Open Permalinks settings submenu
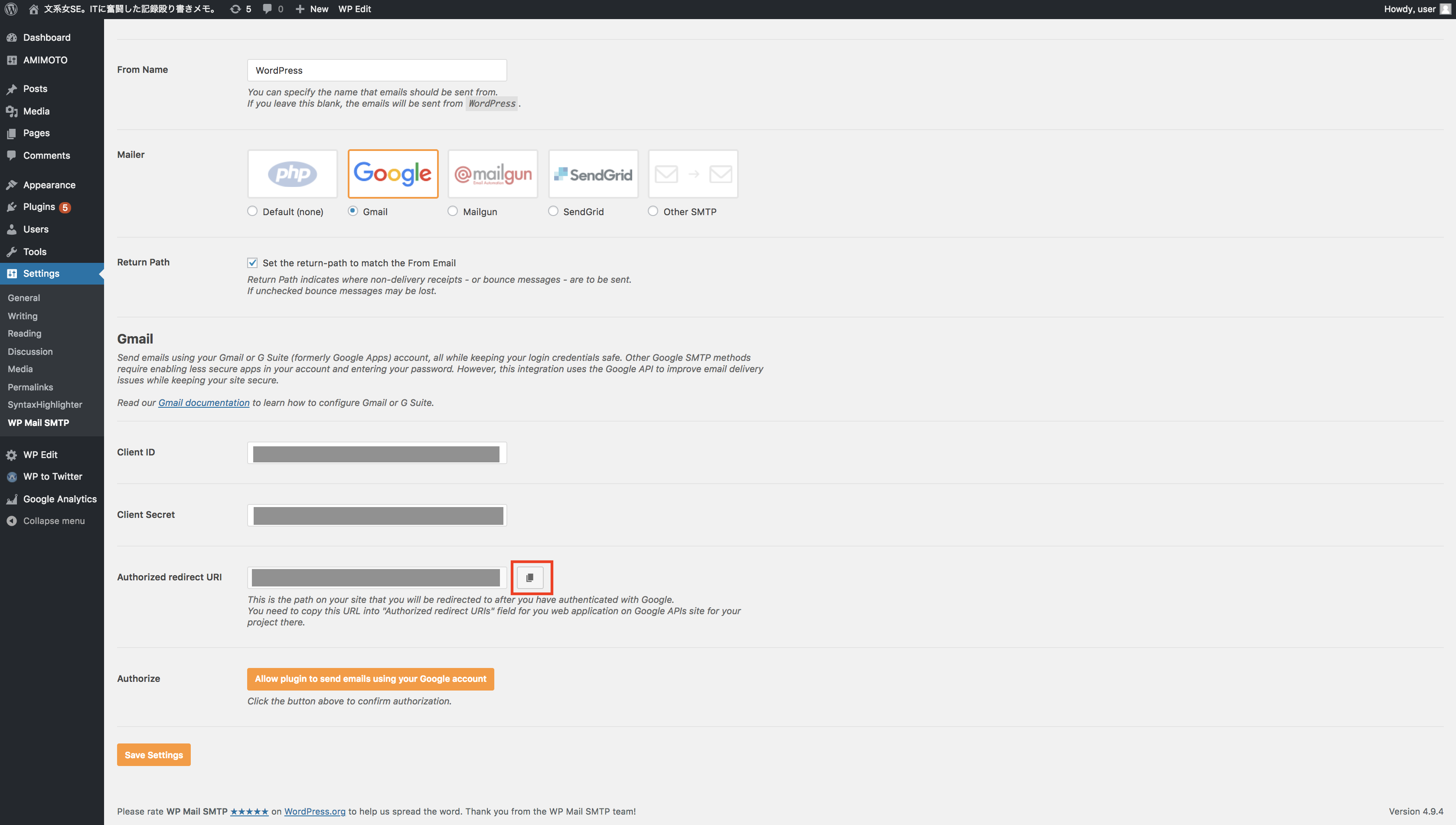 coord(31,388)
